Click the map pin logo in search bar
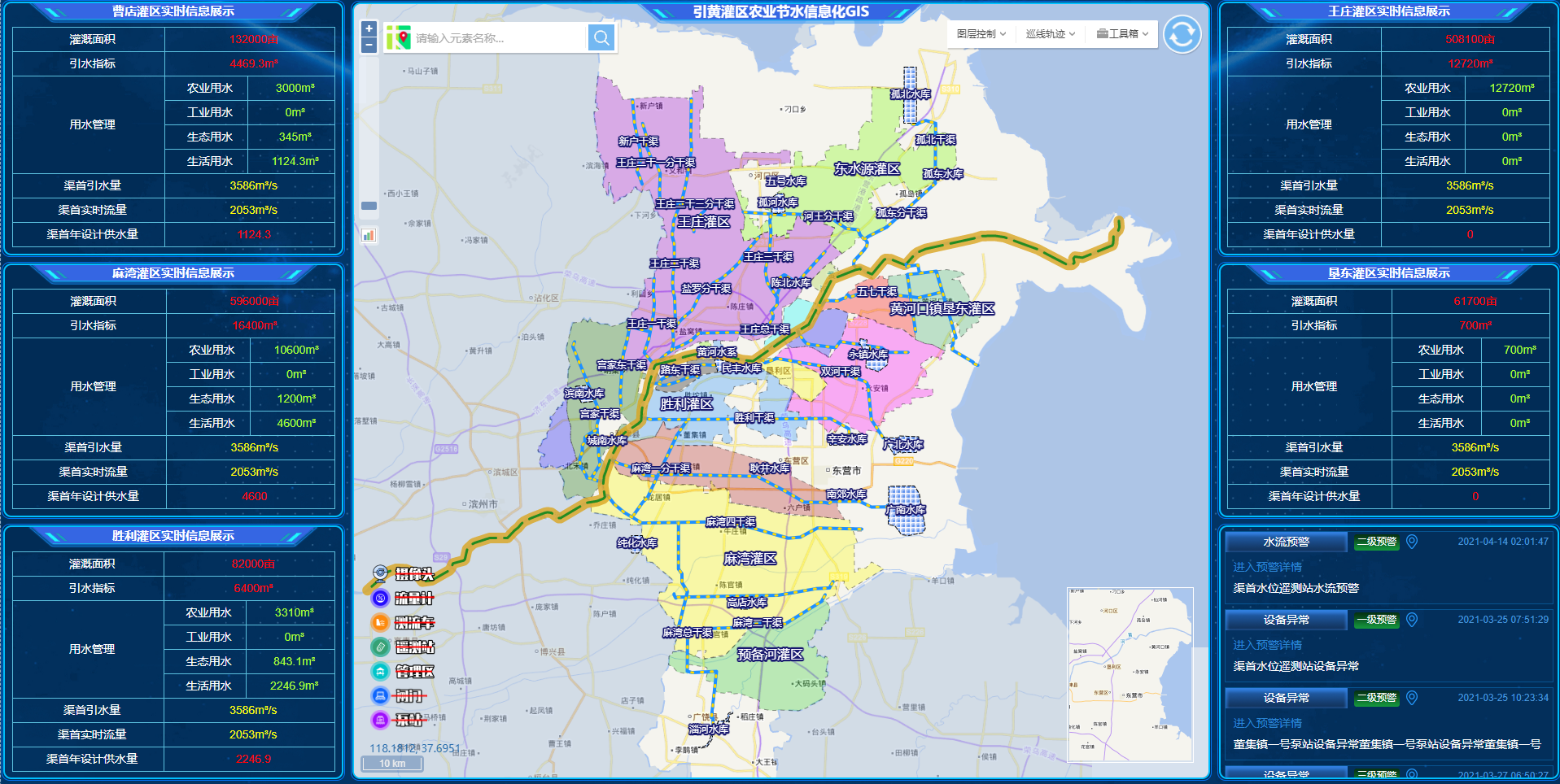This screenshot has height=784, width=1560. coord(398,37)
